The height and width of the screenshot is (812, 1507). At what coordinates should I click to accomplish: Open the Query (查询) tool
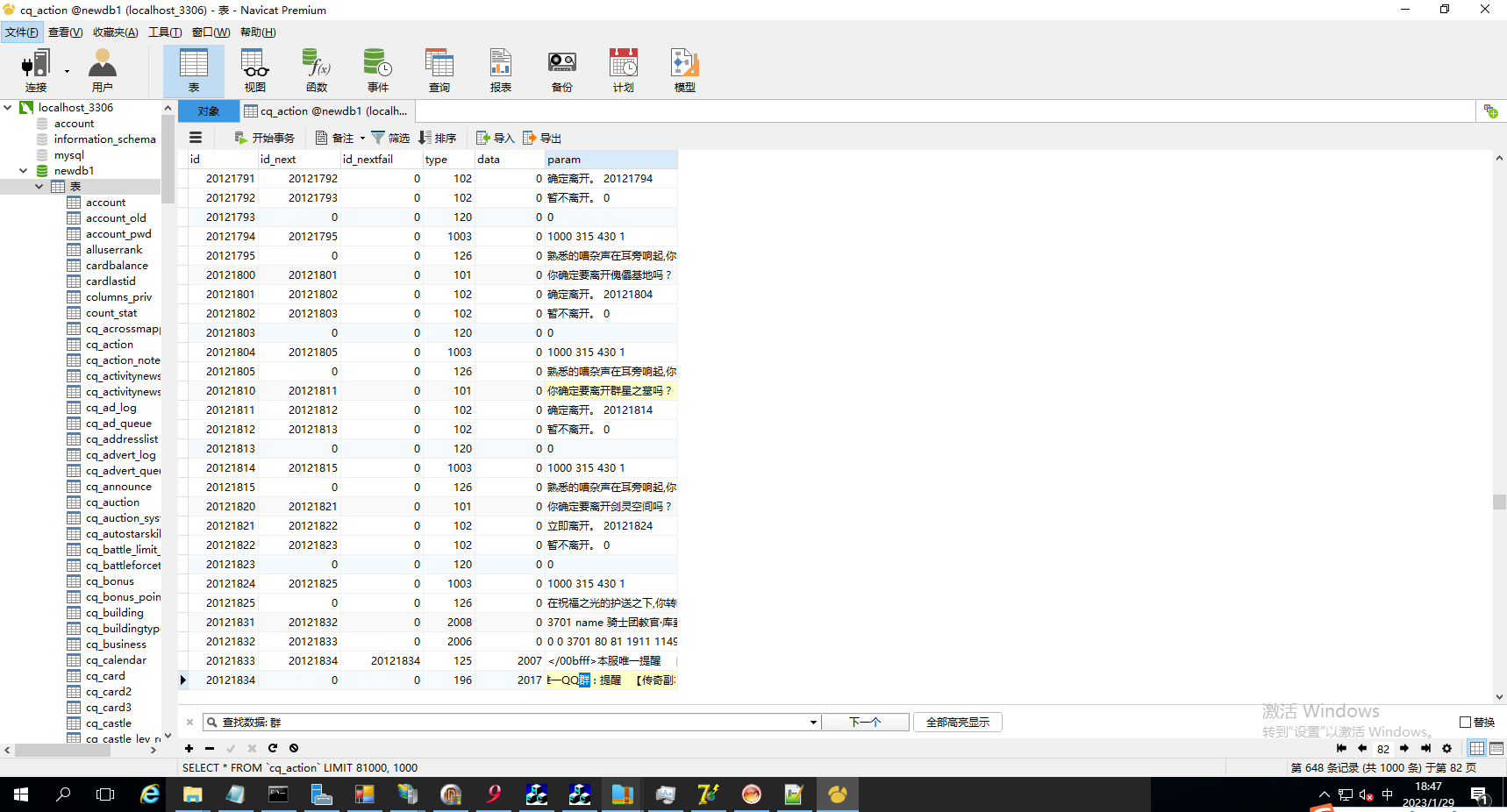click(x=439, y=70)
